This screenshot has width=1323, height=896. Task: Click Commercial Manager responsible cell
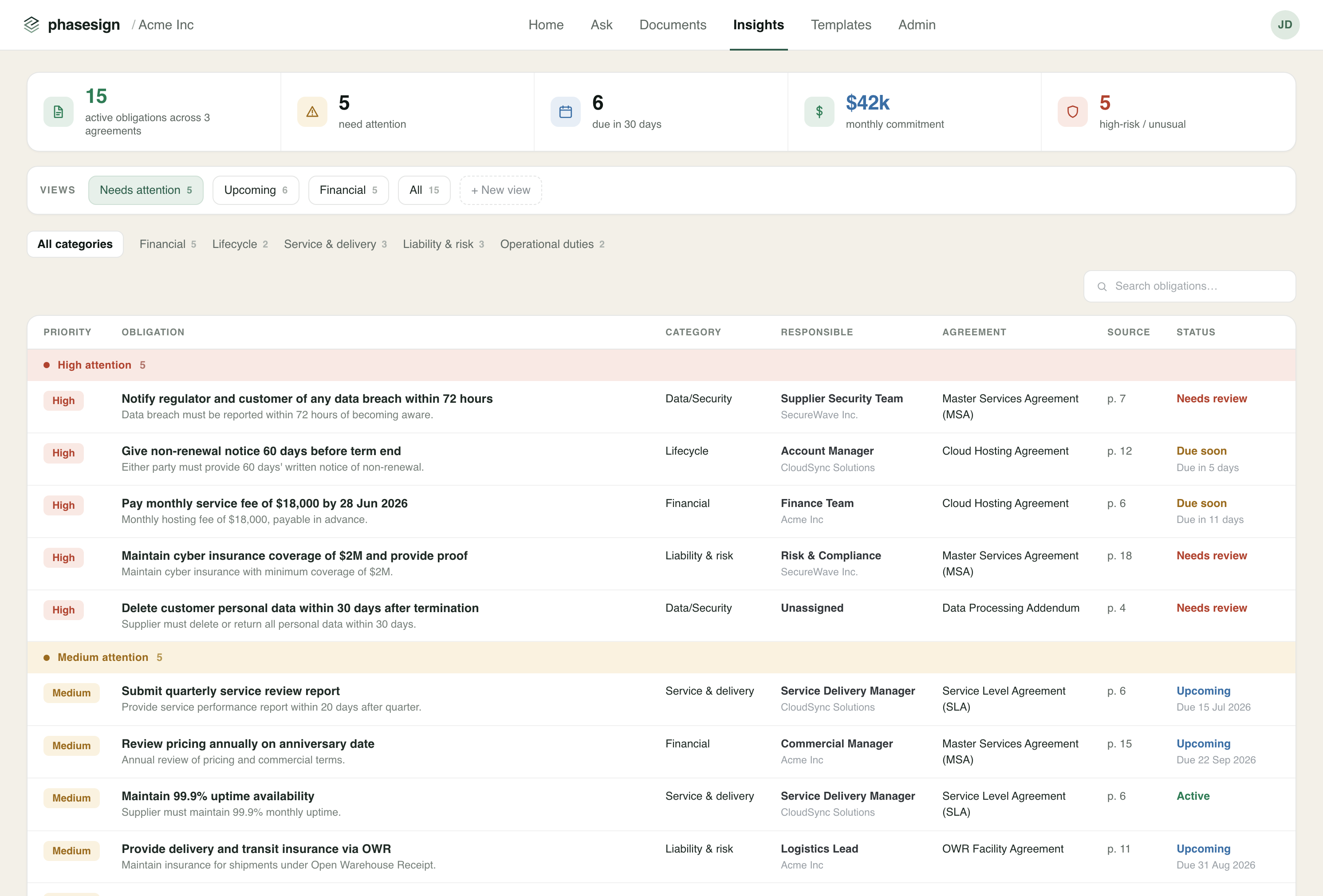pyautogui.click(x=836, y=744)
